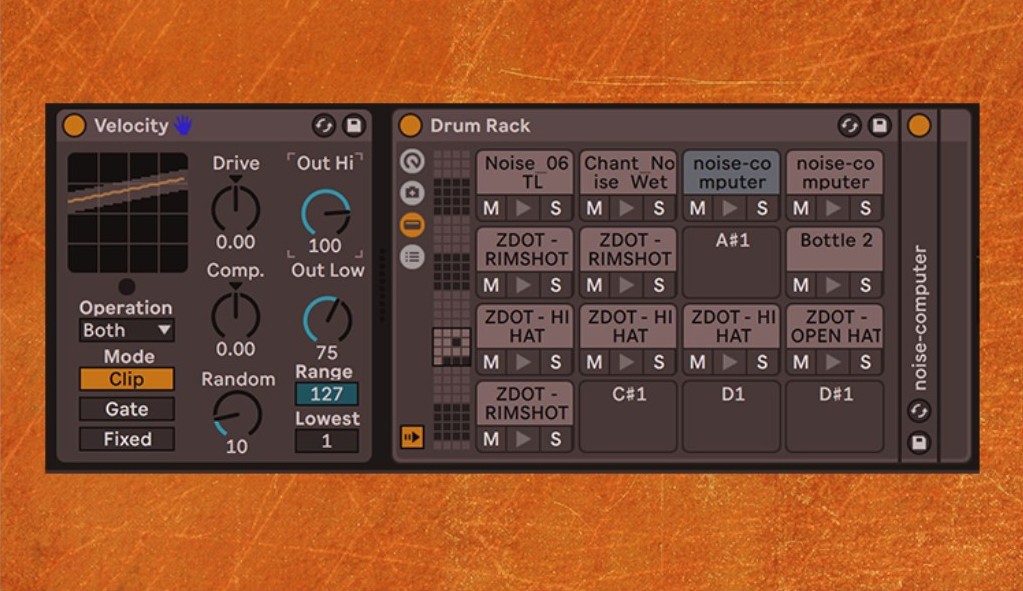Toggle the Drum Rack device activator
Image resolution: width=1023 pixels, height=591 pixels.
[x=410, y=125]
